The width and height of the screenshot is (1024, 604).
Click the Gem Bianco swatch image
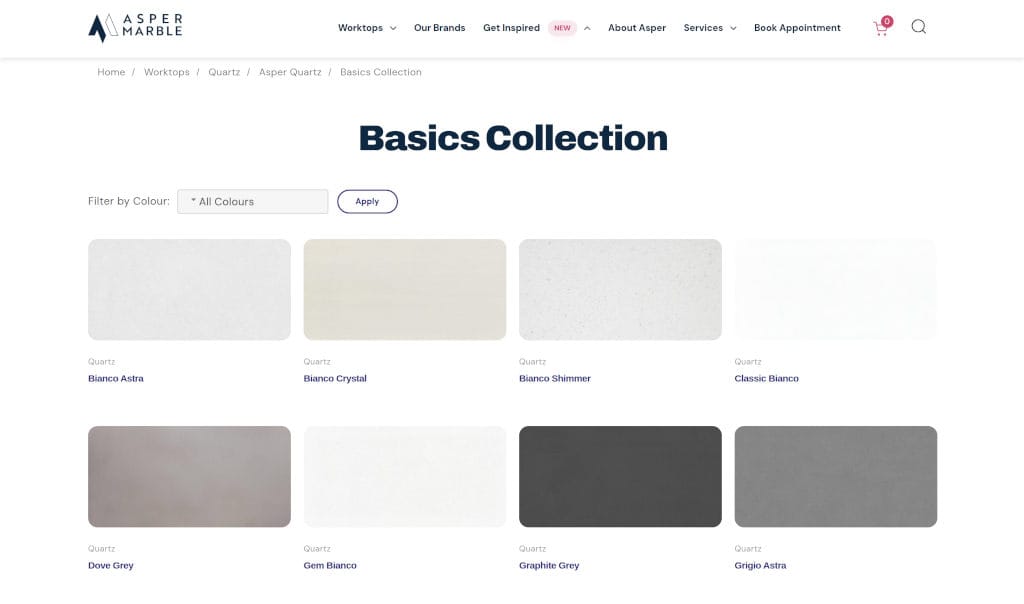[404, 476]
